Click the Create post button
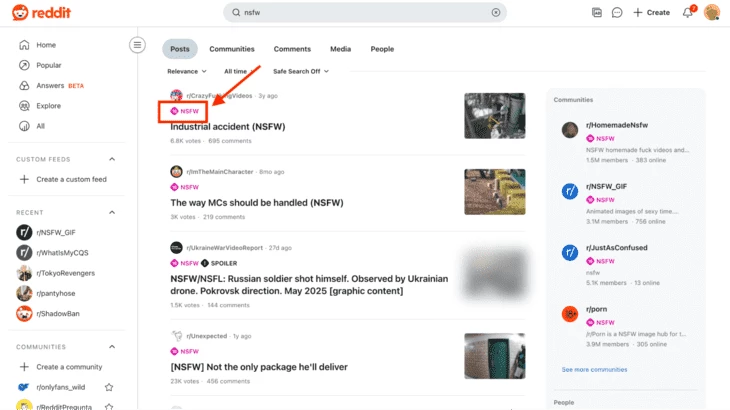This screenshot has height=410, width=730. (x=652, y=13)
